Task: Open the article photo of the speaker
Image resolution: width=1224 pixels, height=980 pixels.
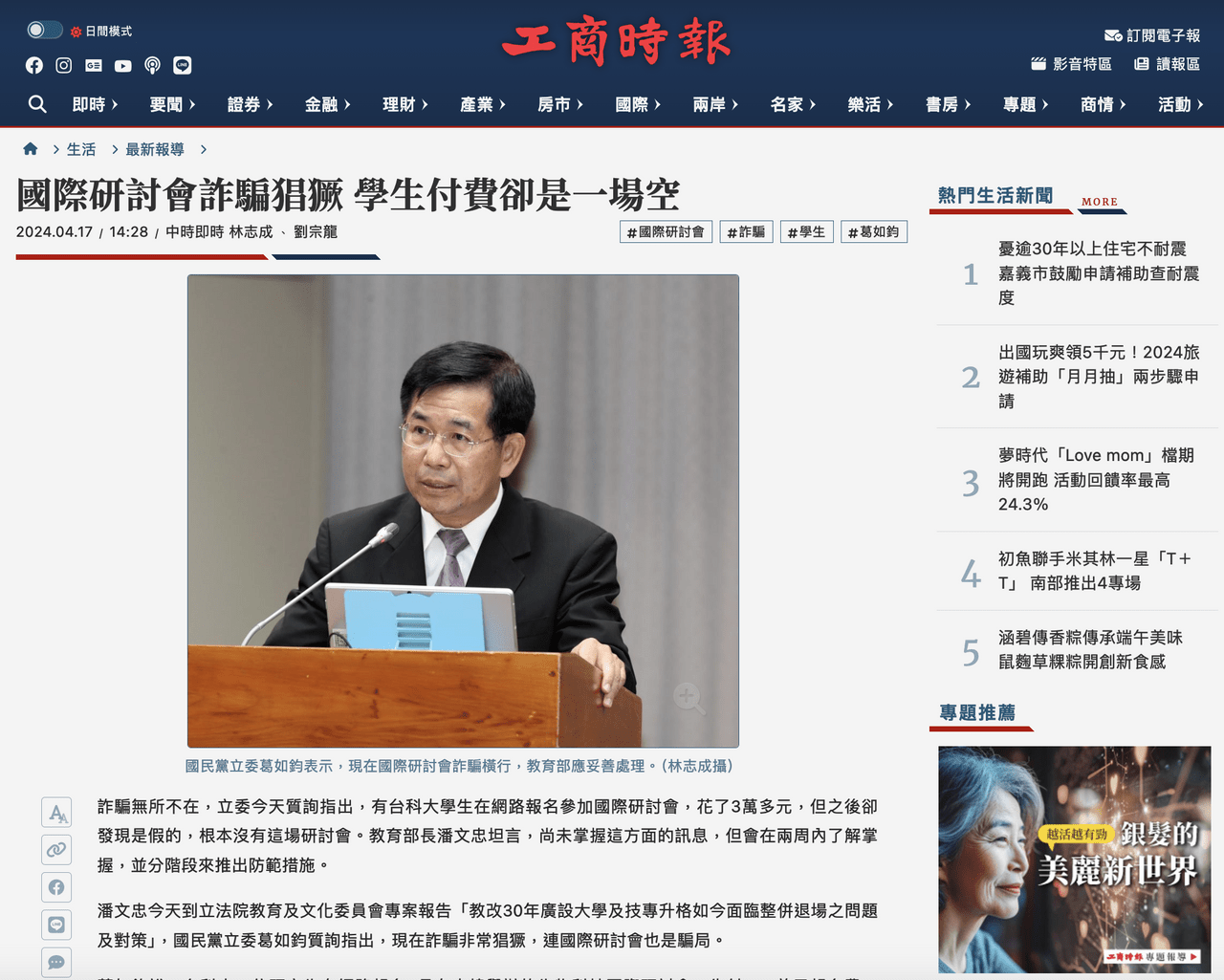Action: click(463, 511)
